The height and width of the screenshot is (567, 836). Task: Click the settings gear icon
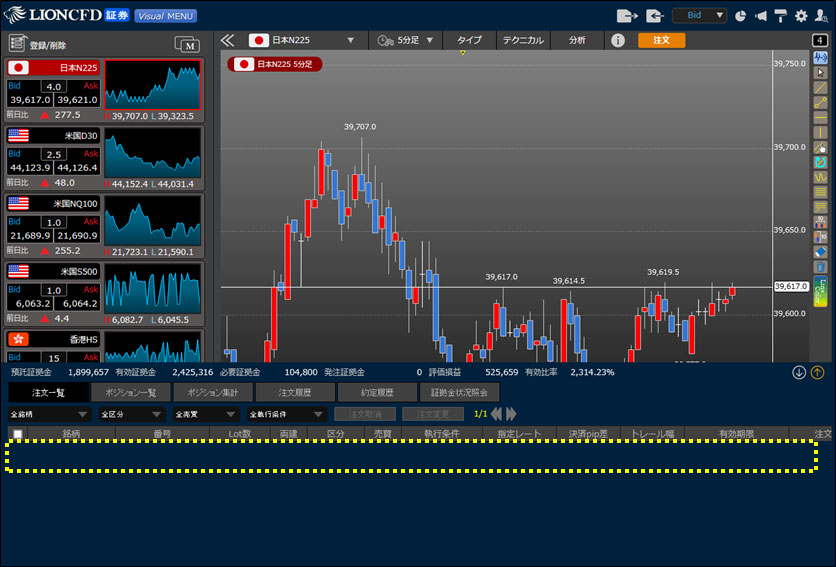800,16
